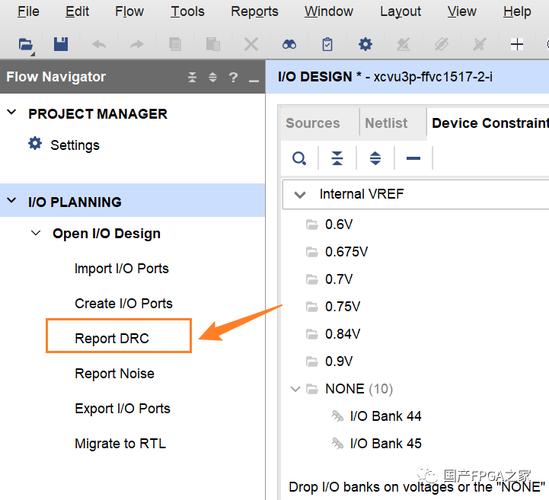Click the Flow Navigator help question mark
The image size is (549, 500).
click(x=233, y=77)
